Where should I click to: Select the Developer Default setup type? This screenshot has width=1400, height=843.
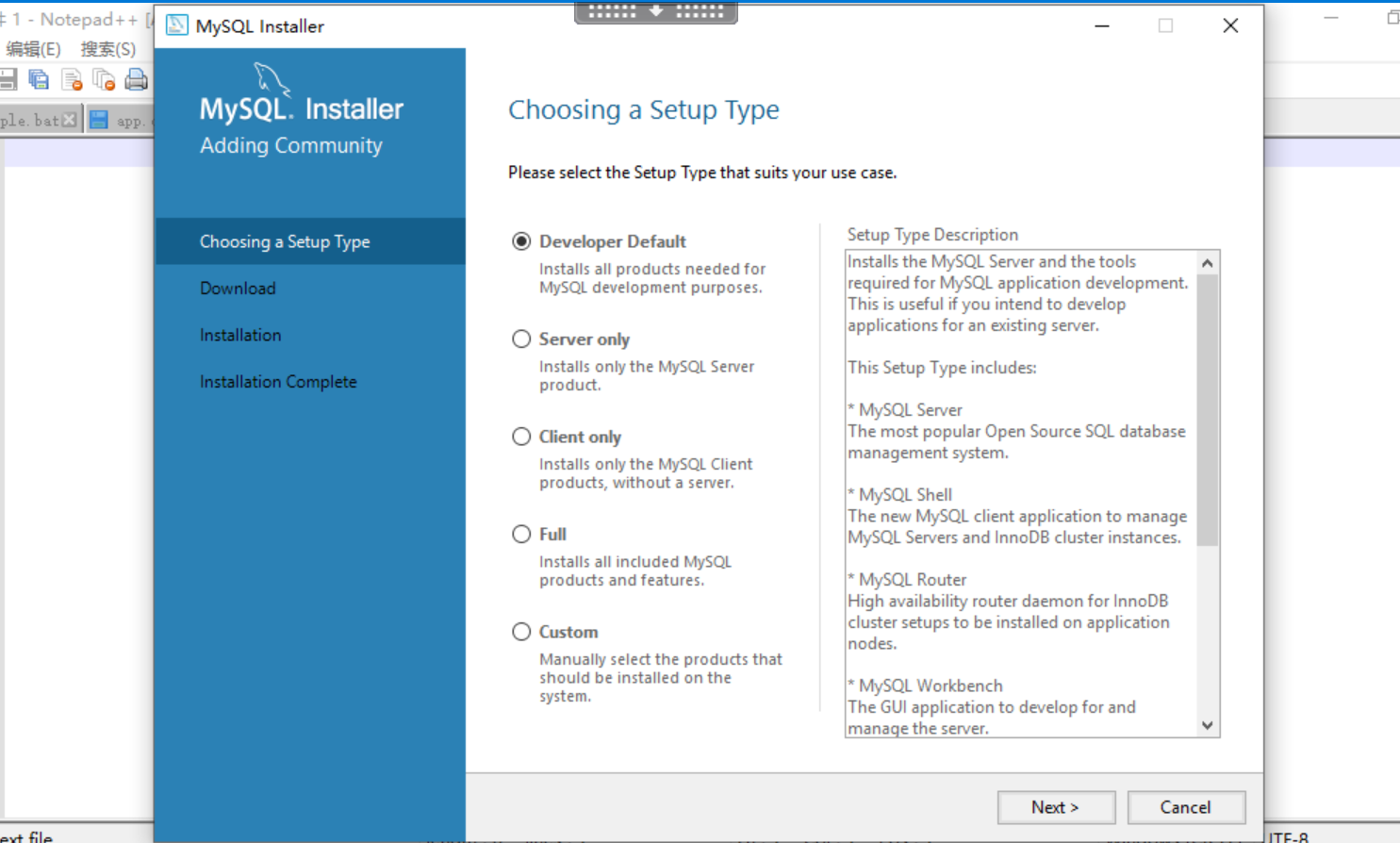point(521,241)
